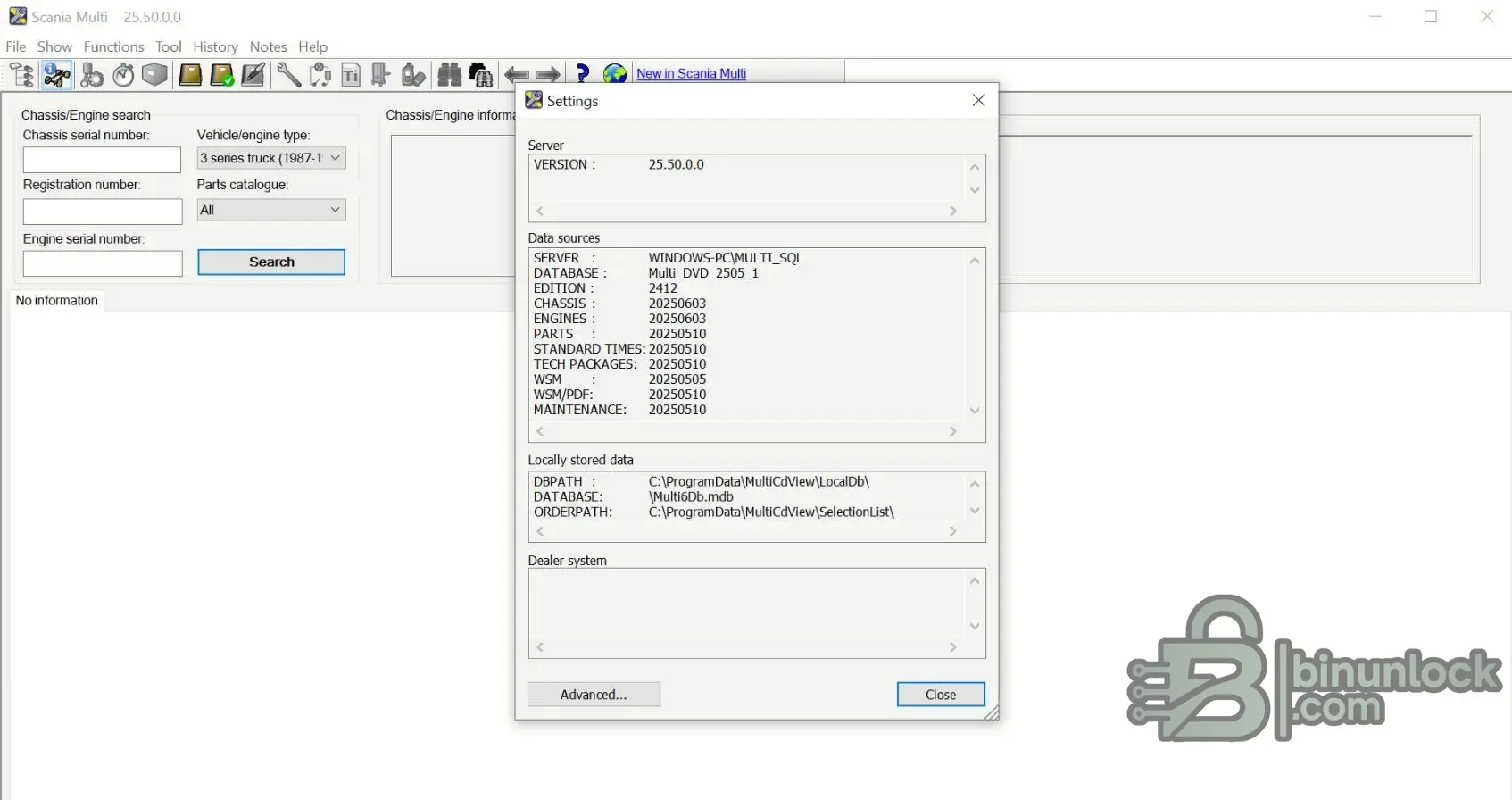Open the New in Scania Multi link
This screenshot has height=800, width=1512.
[x=691, y=74]
